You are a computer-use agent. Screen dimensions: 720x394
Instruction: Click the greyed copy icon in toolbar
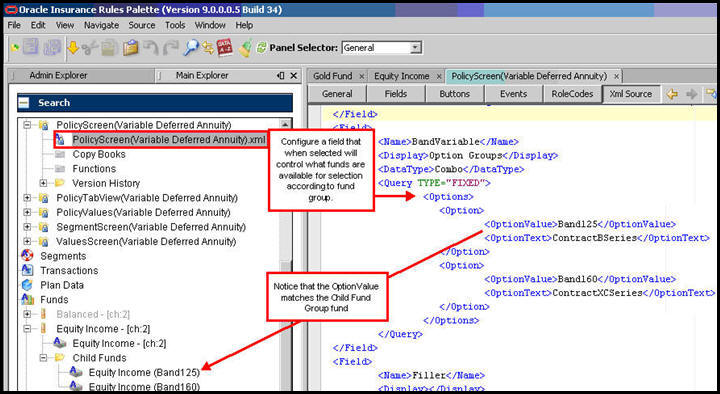(110, 48)
